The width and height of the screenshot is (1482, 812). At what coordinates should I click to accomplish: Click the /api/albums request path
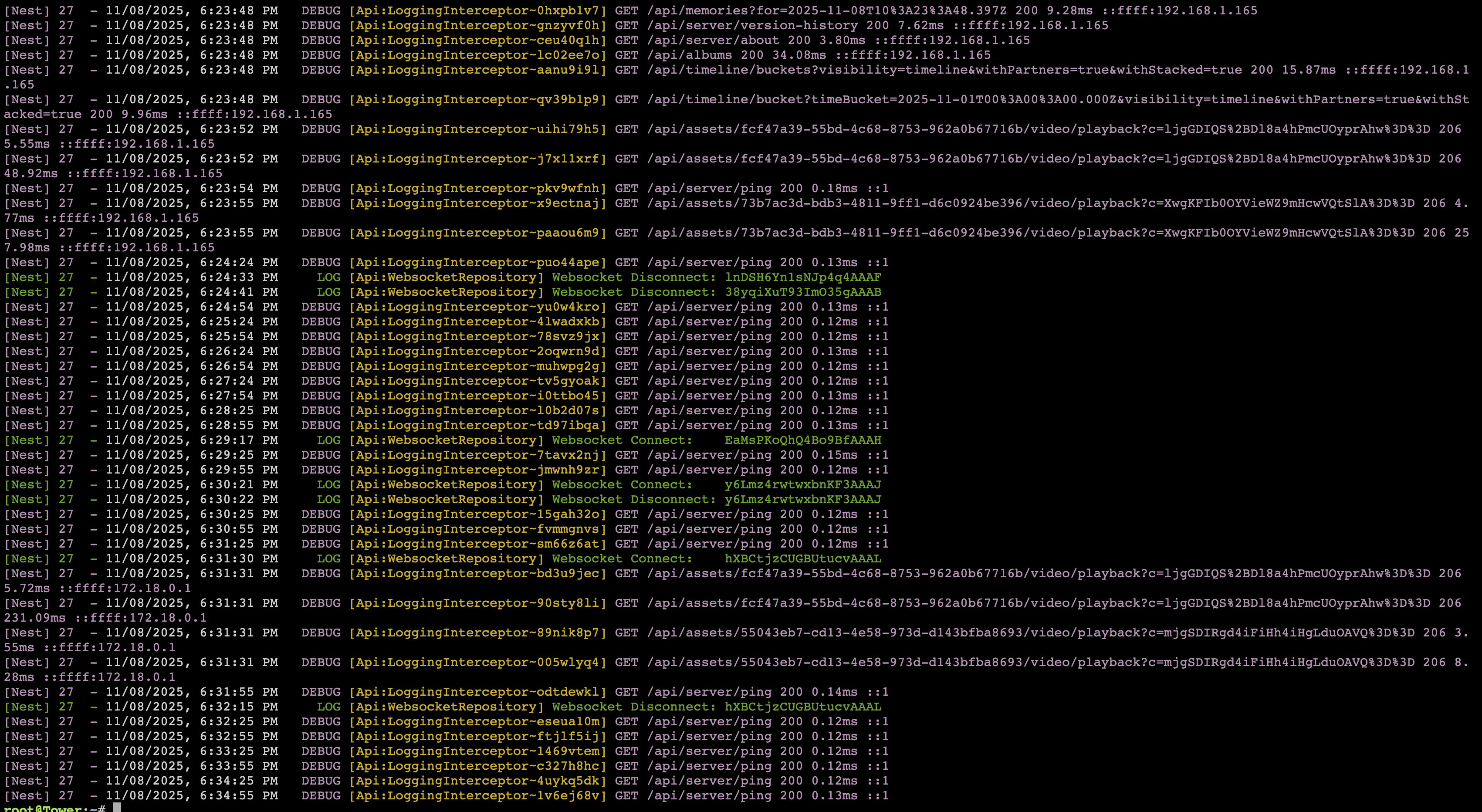(689, 55)
